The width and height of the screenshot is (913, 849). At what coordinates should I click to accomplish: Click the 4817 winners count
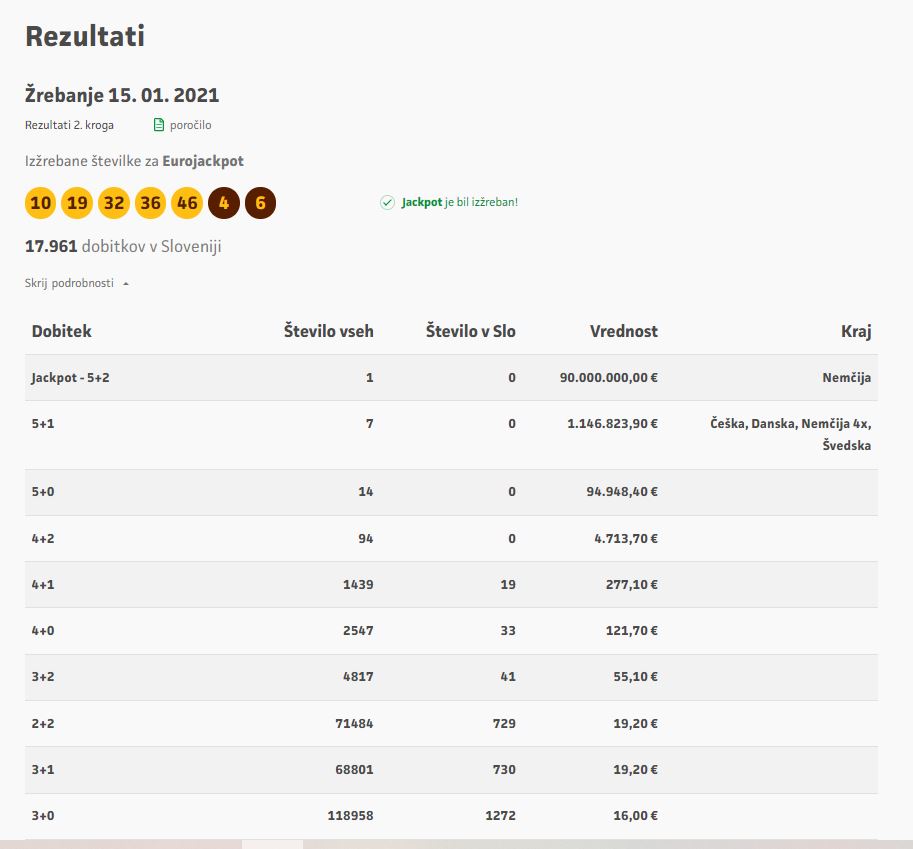point(358,677)
